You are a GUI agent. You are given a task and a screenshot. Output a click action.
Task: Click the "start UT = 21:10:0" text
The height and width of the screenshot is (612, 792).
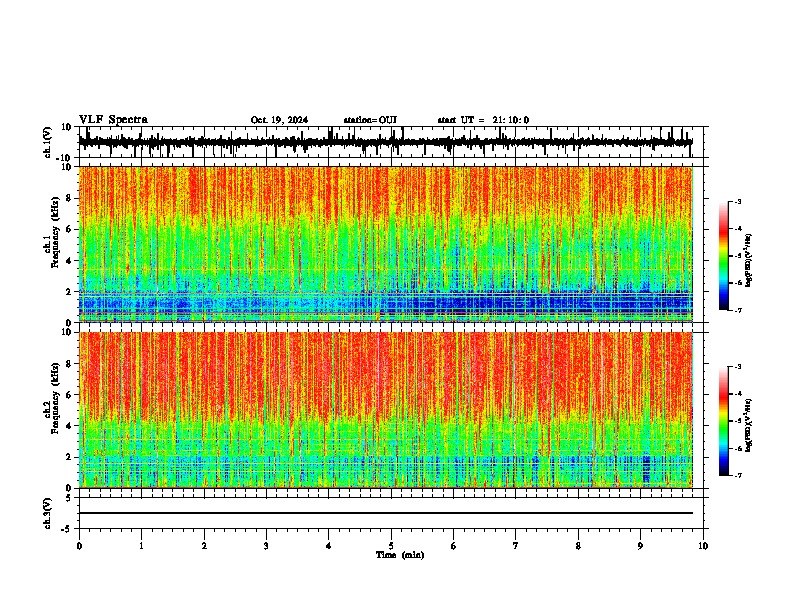pyautogui.click(x=483, y=120)
